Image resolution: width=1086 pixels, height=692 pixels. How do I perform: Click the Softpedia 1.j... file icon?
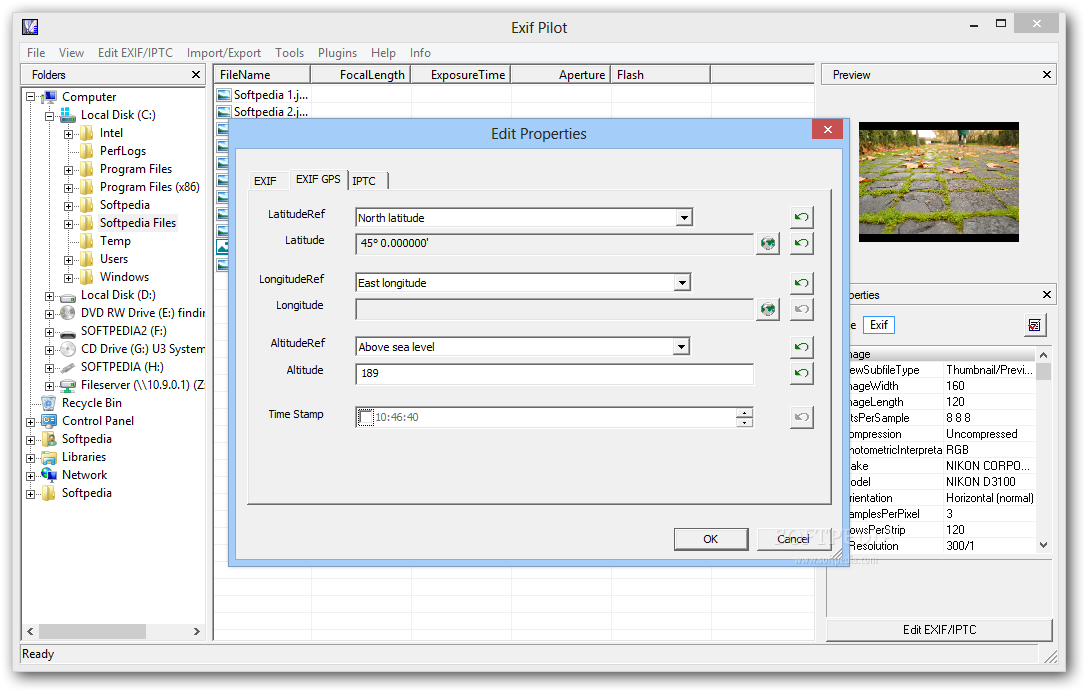pyautogui.click(x=224, y=95)
